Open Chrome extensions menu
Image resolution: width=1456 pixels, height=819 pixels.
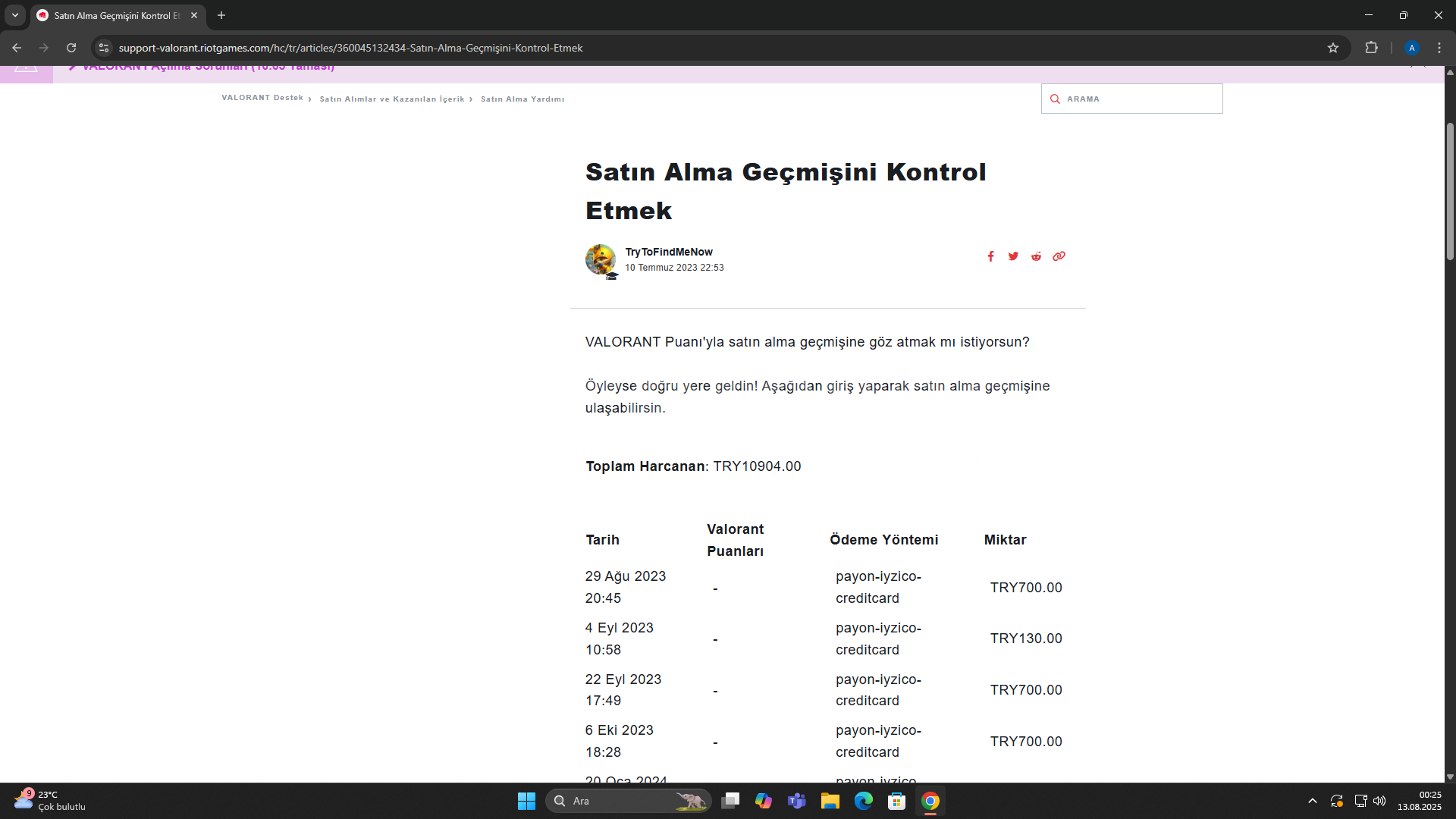[1371, 48]
